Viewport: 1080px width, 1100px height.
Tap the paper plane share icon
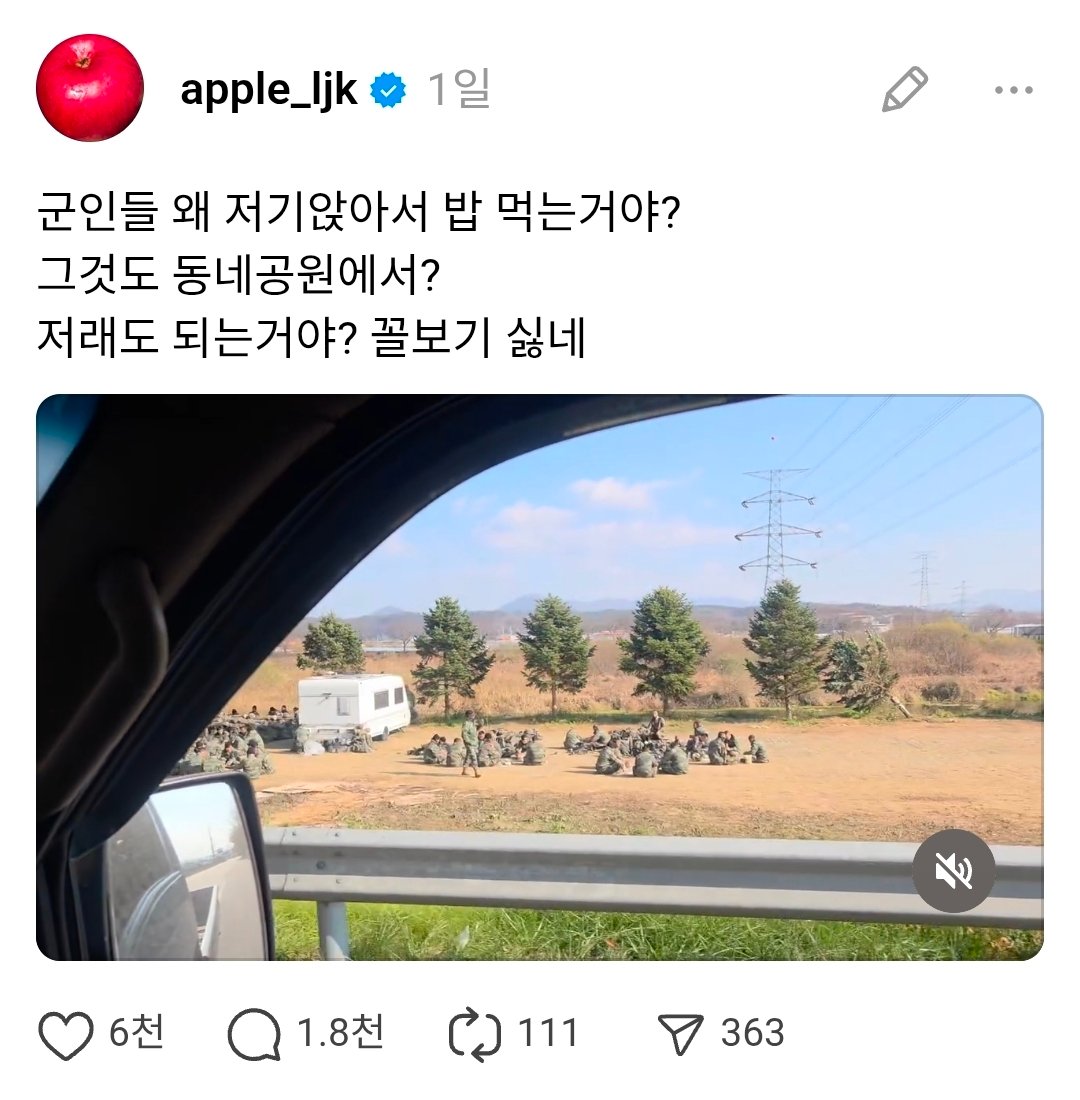pyautogui.click(x=680, y=1034)
